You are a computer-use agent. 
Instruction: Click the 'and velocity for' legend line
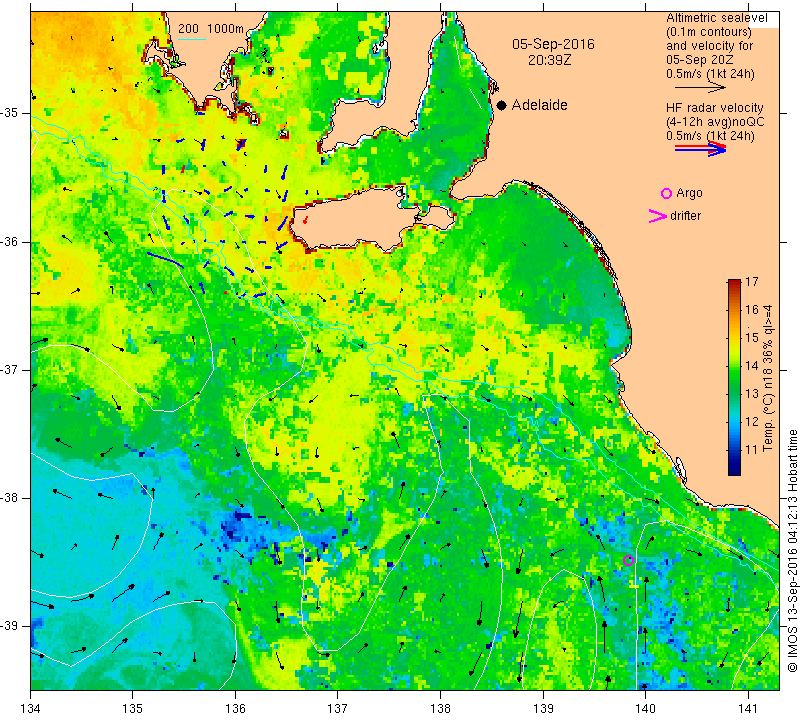pos(709,45)
